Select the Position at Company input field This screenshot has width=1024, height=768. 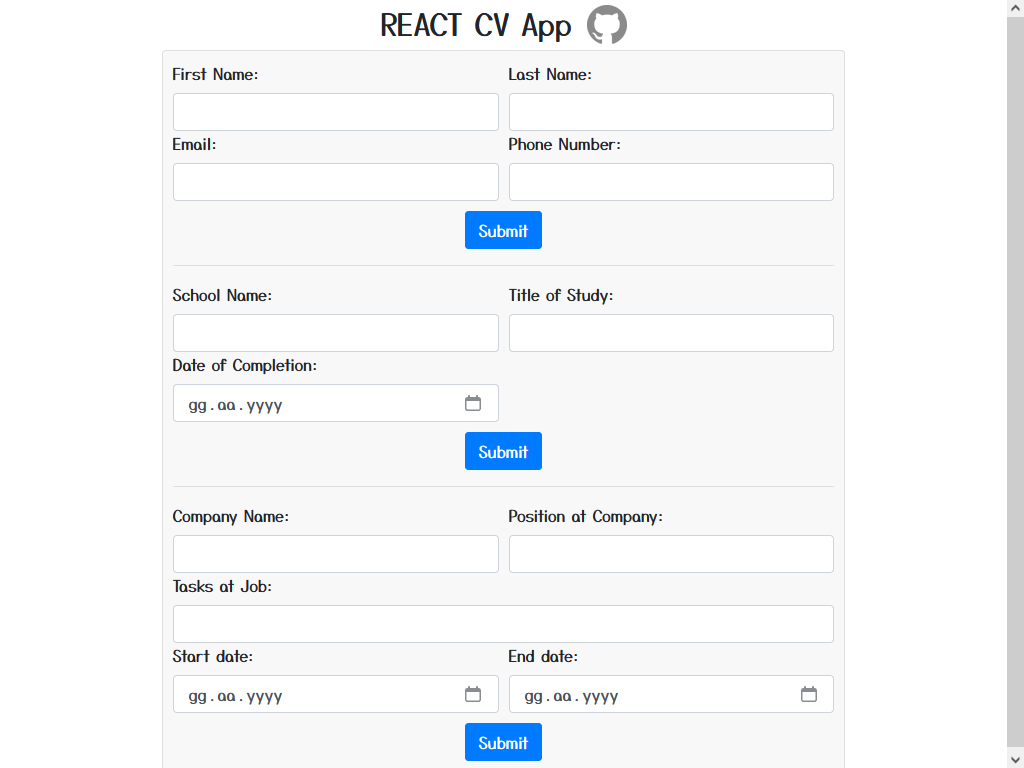click(671, 553)
